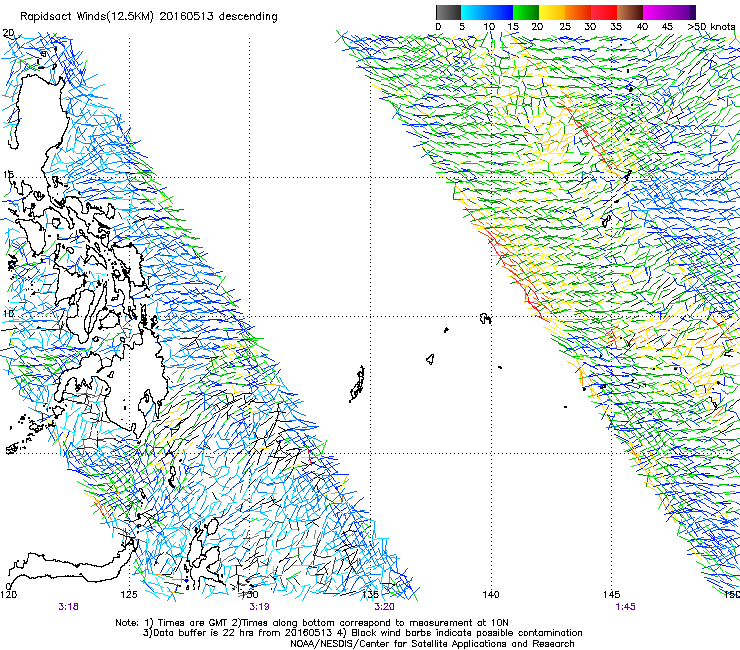
Task: Select the dark purple 45-50 knots segment
Action: 682,12
